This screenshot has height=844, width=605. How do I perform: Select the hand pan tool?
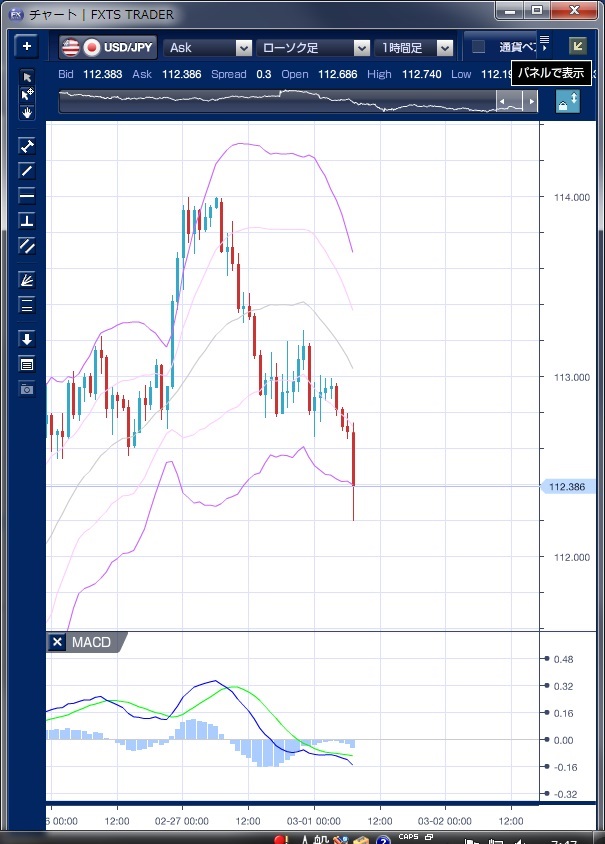27,112
